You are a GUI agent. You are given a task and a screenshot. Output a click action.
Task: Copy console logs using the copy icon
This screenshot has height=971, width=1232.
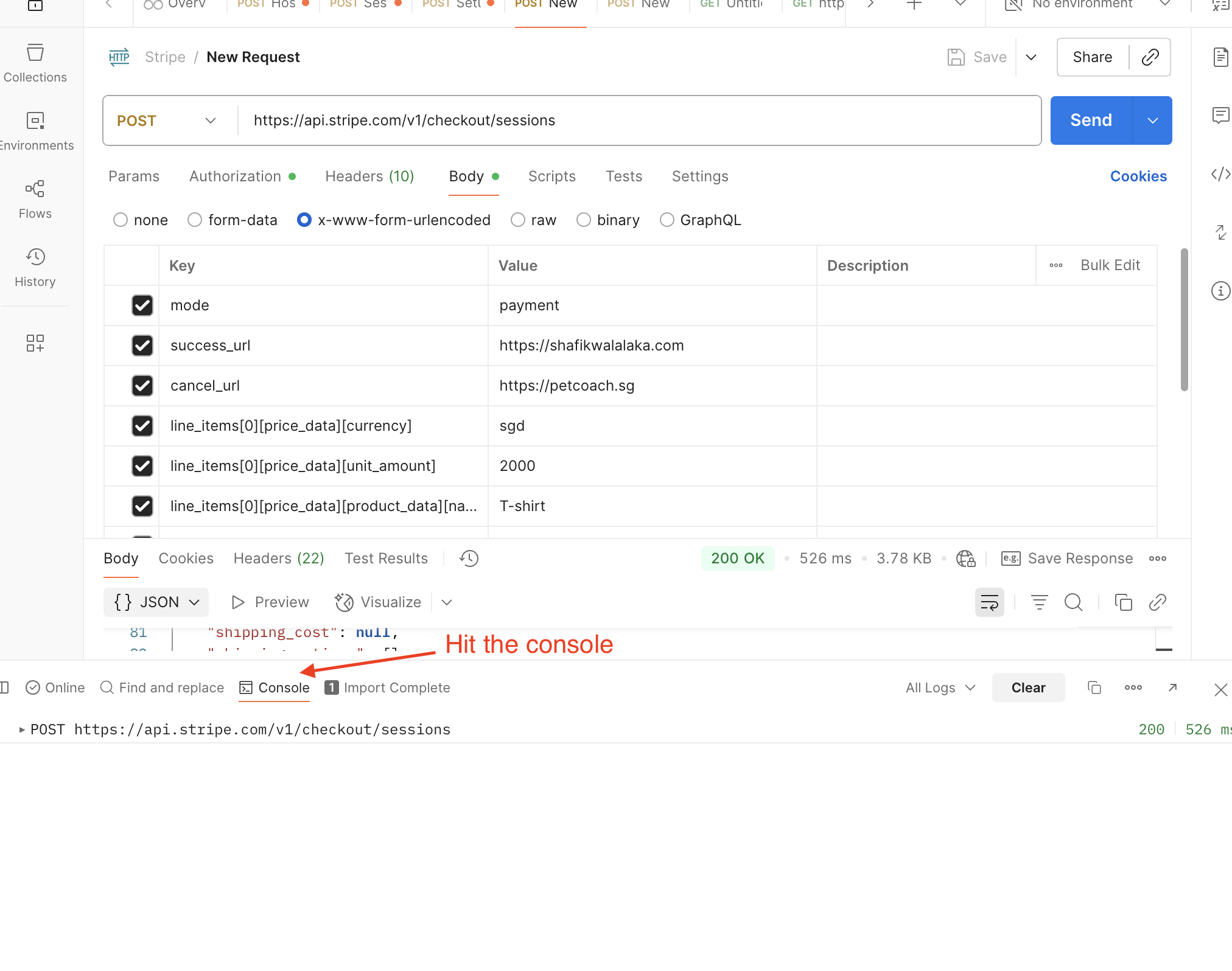(x=1094, y=687)
